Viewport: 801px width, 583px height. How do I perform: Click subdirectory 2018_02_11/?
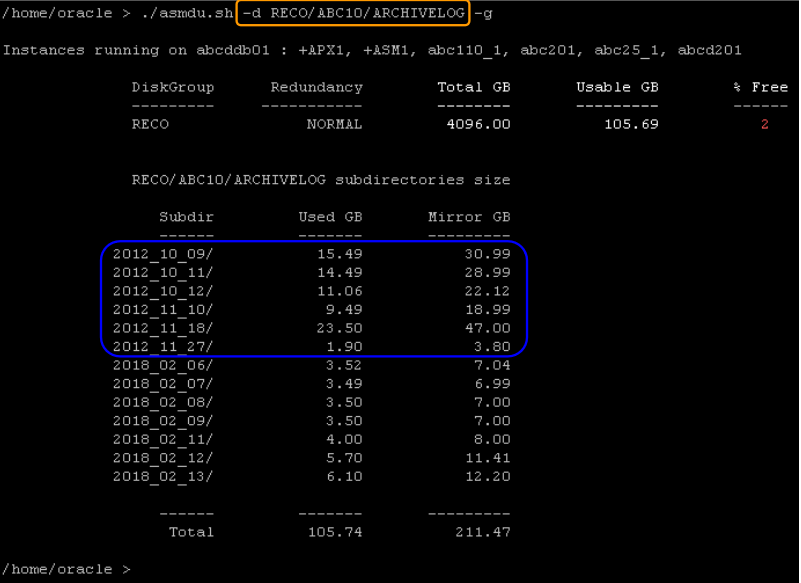tap(162, 439)
